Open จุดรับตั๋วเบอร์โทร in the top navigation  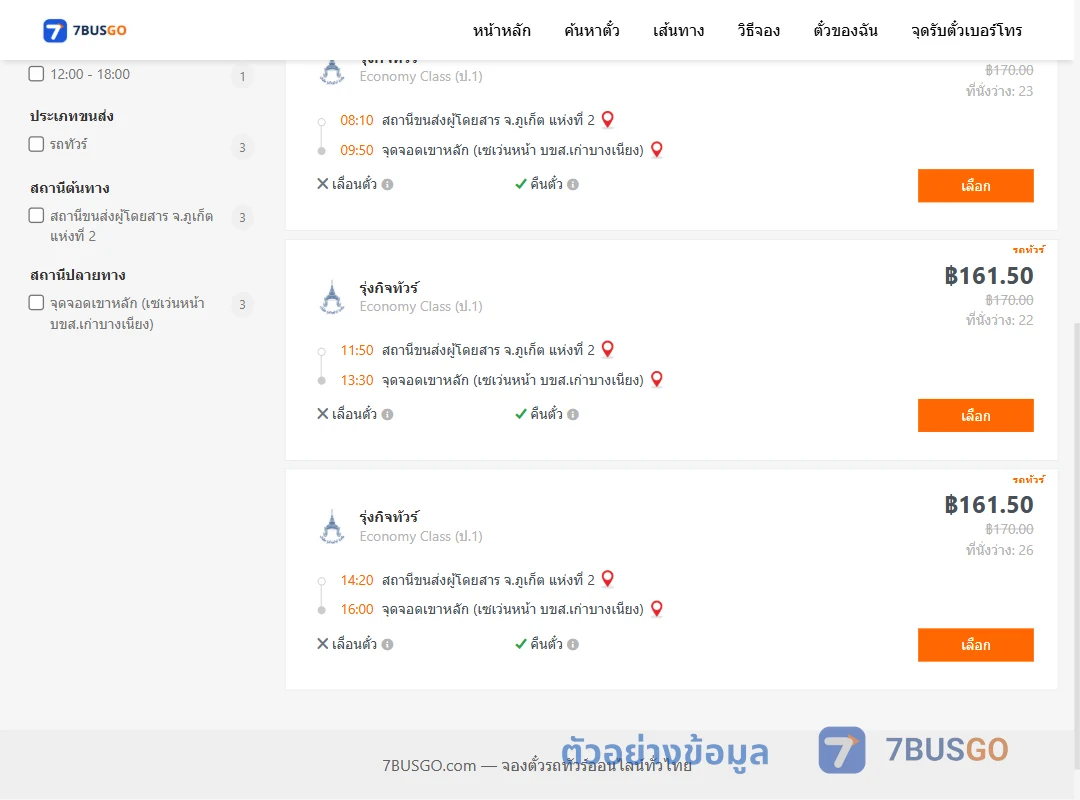(966, 30)
